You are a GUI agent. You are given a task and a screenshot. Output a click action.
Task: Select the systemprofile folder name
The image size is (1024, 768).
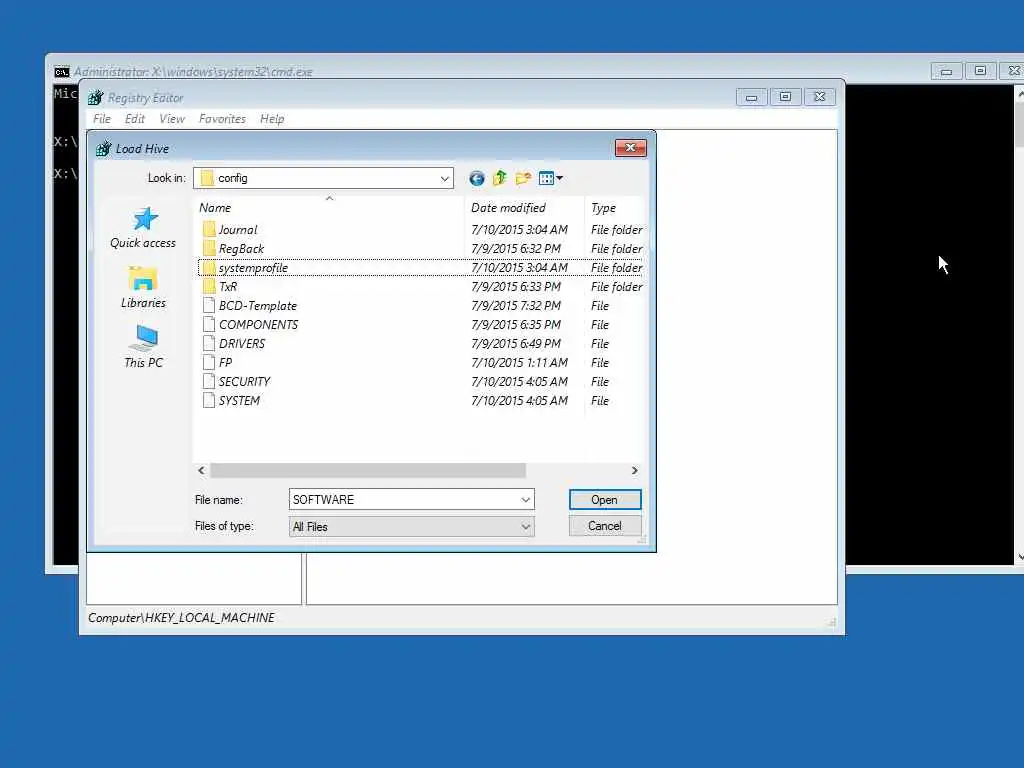tap(253, 268)
